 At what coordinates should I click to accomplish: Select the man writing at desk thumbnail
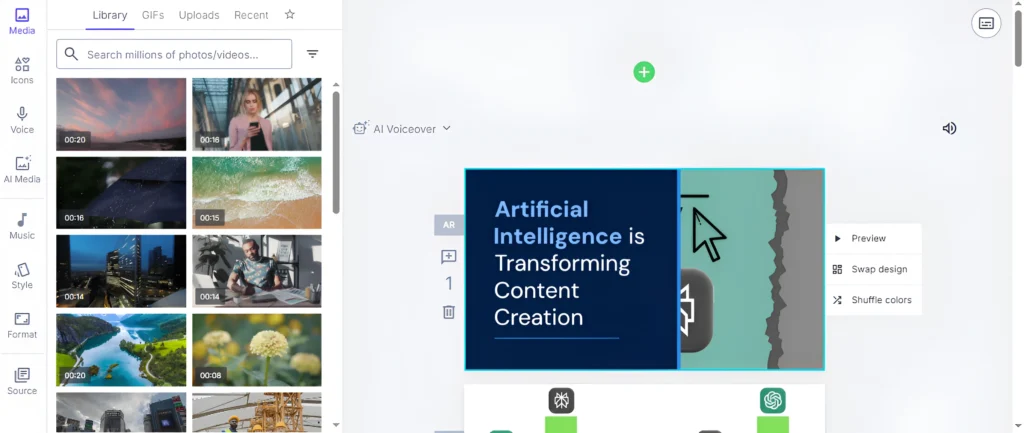pos(257,271)
